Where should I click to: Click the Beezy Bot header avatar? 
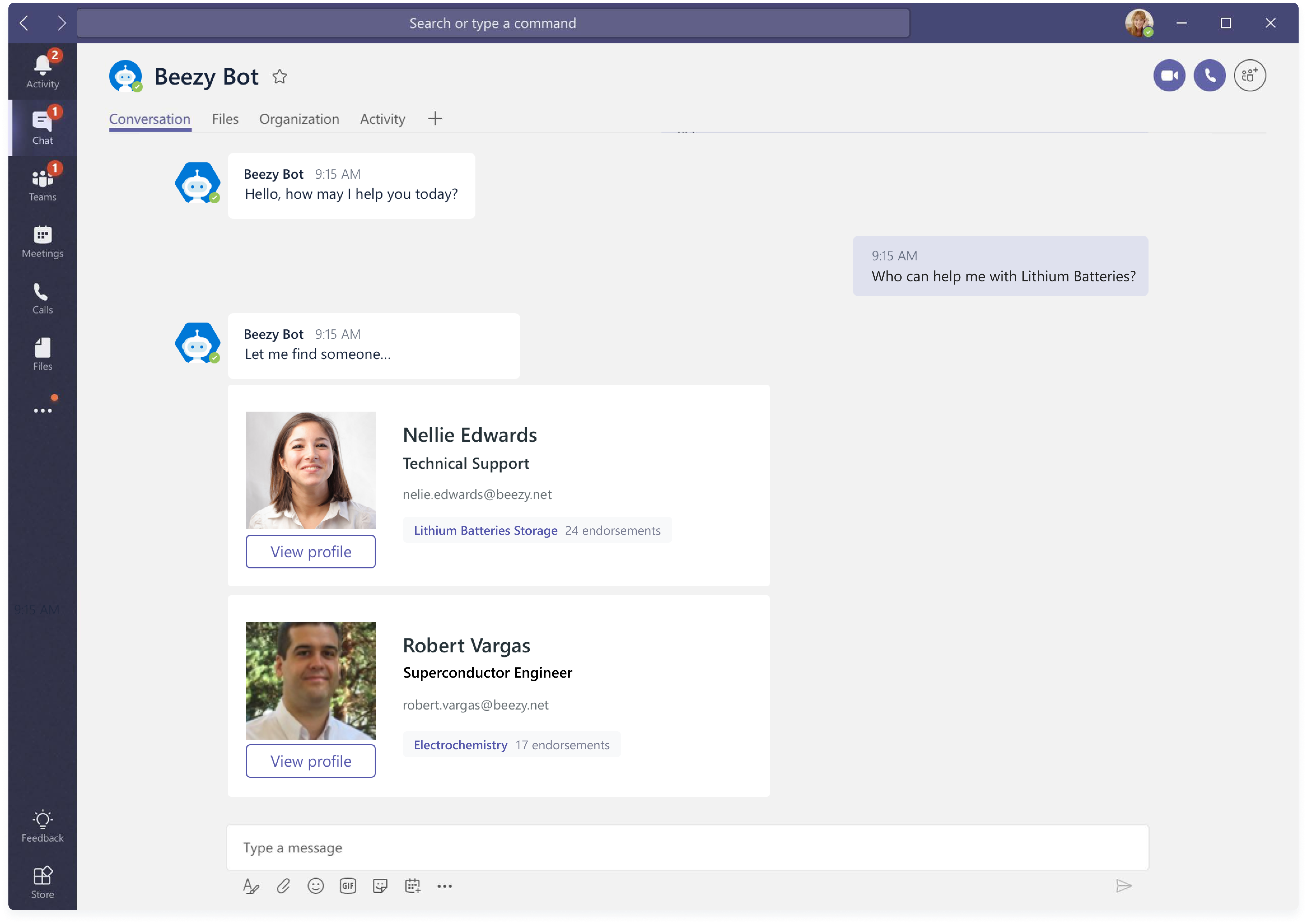(125, 76)
